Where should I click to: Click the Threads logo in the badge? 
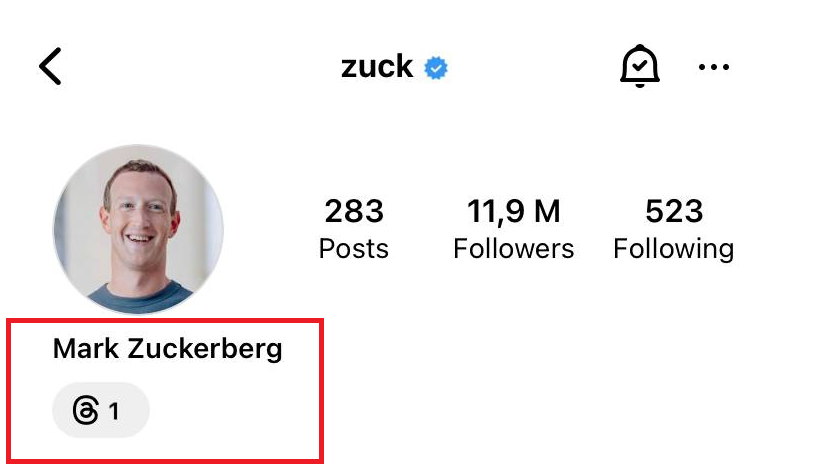[x=86, y=410]
